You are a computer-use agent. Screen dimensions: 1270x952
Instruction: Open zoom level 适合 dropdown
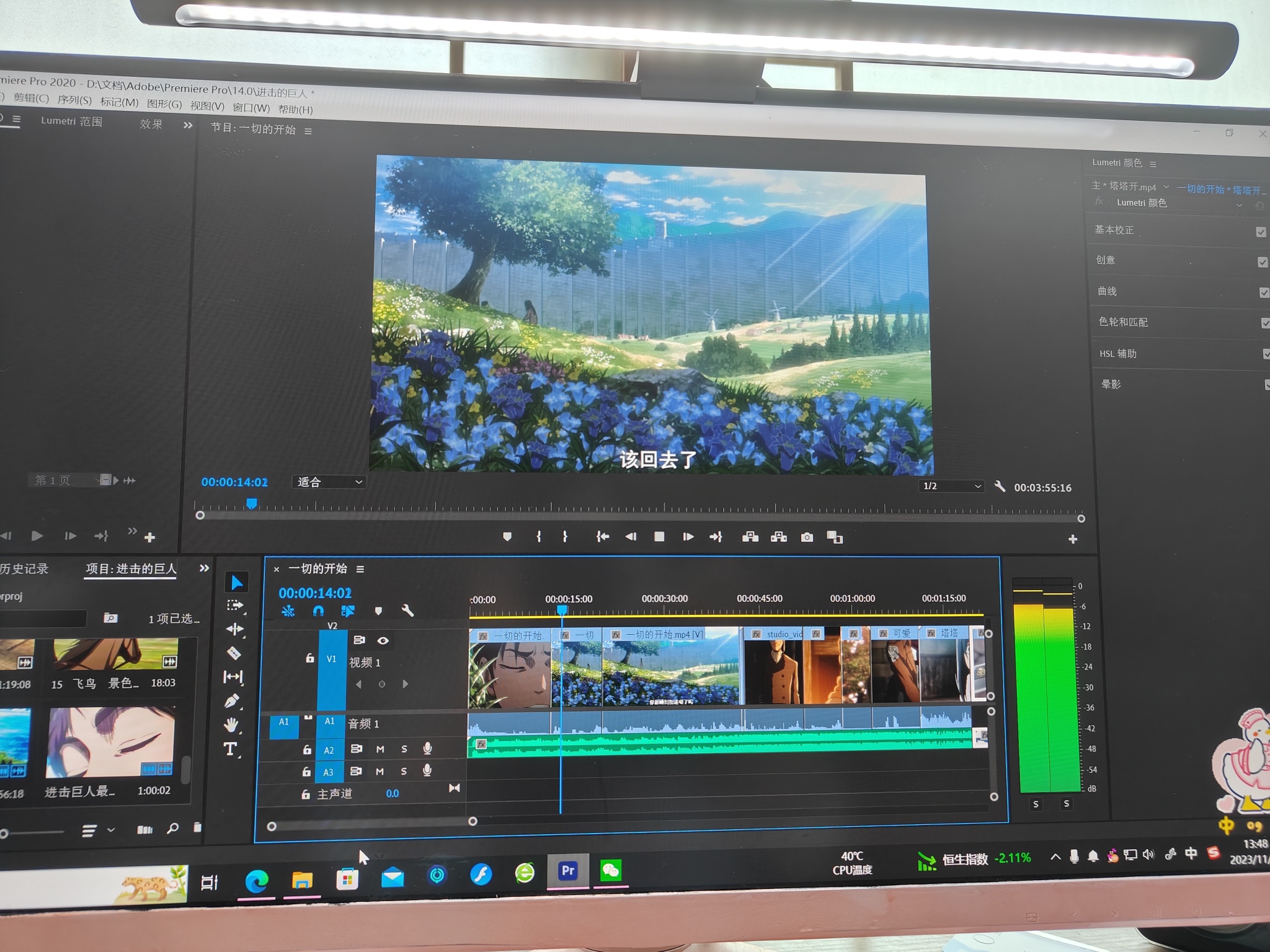pyautogui.click(x=329, y=482)
